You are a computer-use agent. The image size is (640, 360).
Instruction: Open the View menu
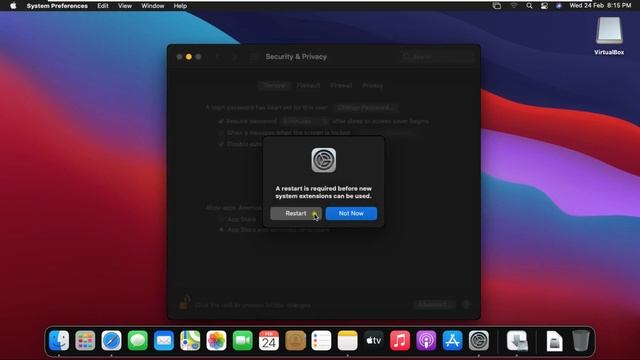point(125,6)
